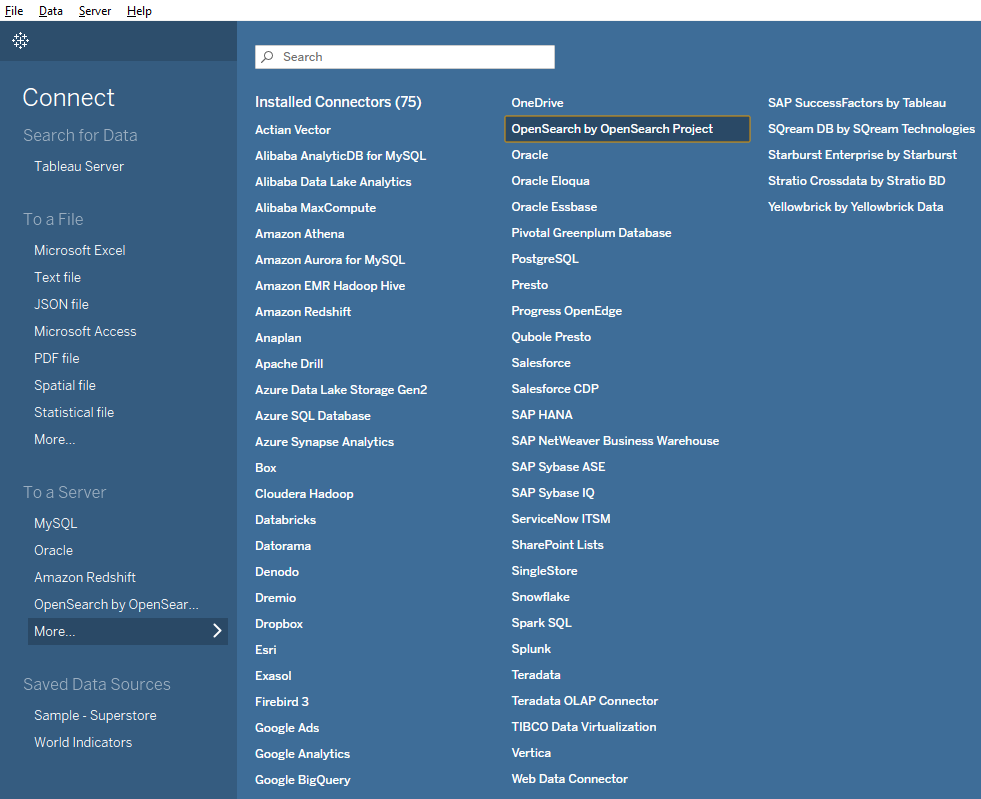Viewport: 981px width, 799px height.
Task: Select SAP HANA connector
Action: click(542, 415)
